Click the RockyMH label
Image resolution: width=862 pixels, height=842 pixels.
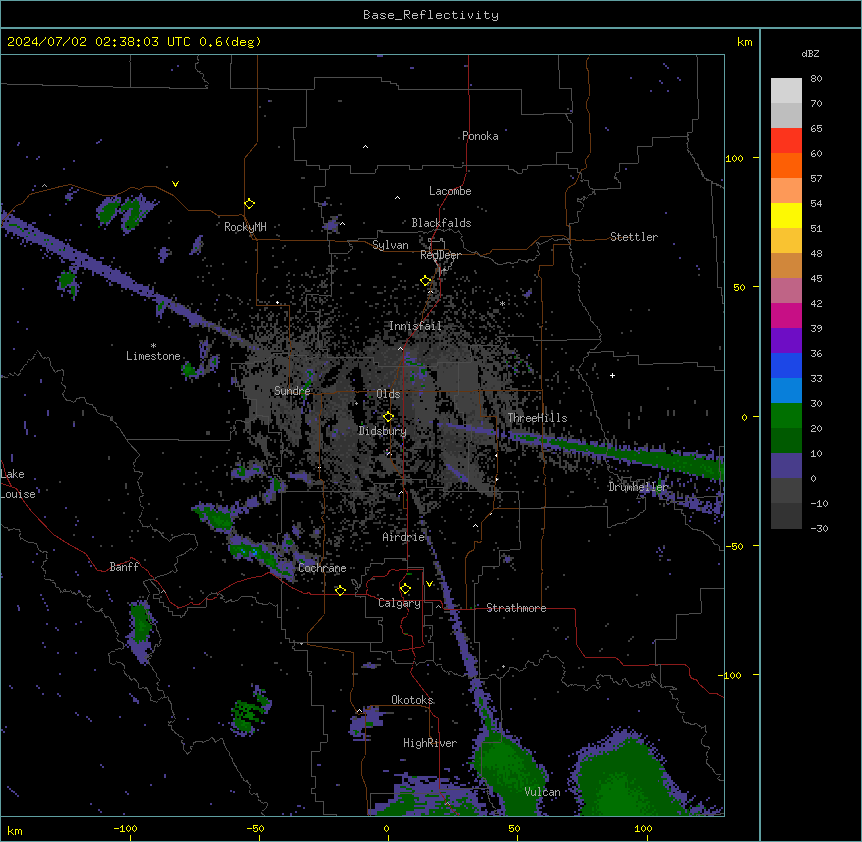click(245, 227)
